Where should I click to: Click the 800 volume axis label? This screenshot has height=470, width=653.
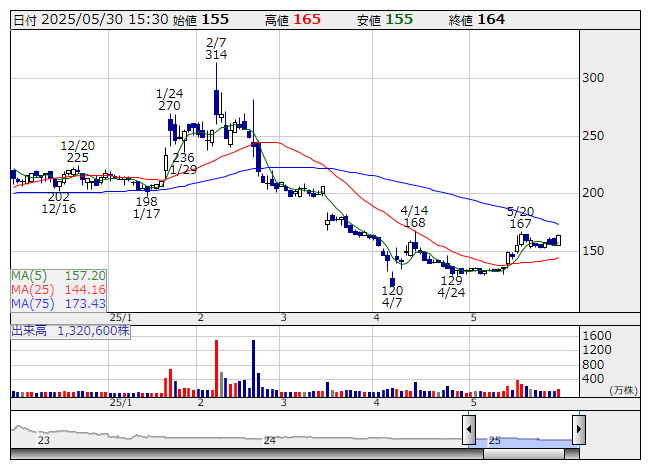point(593,365)
